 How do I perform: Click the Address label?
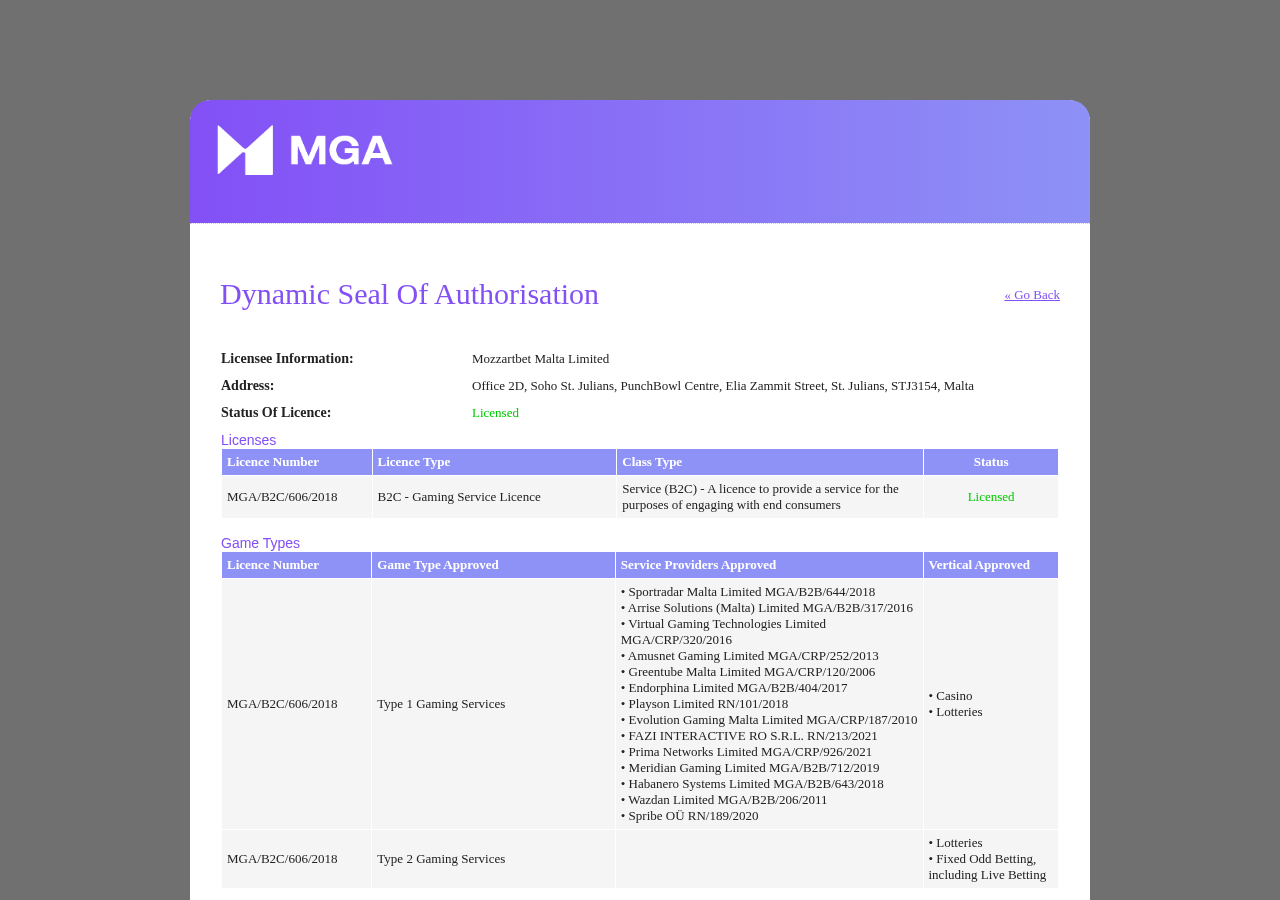(247, 386)
